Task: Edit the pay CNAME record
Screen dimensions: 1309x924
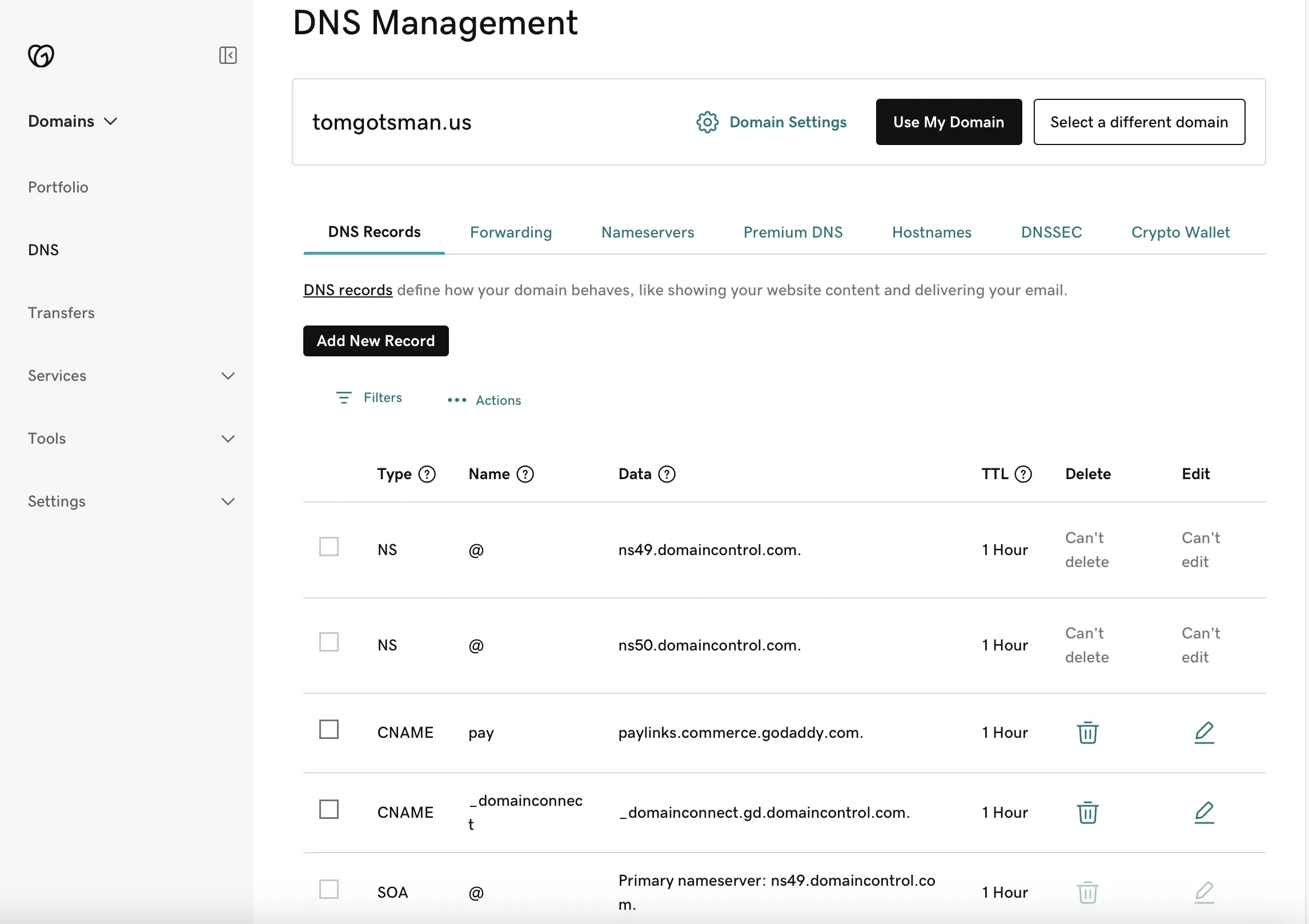Action: coord(1204,733)
